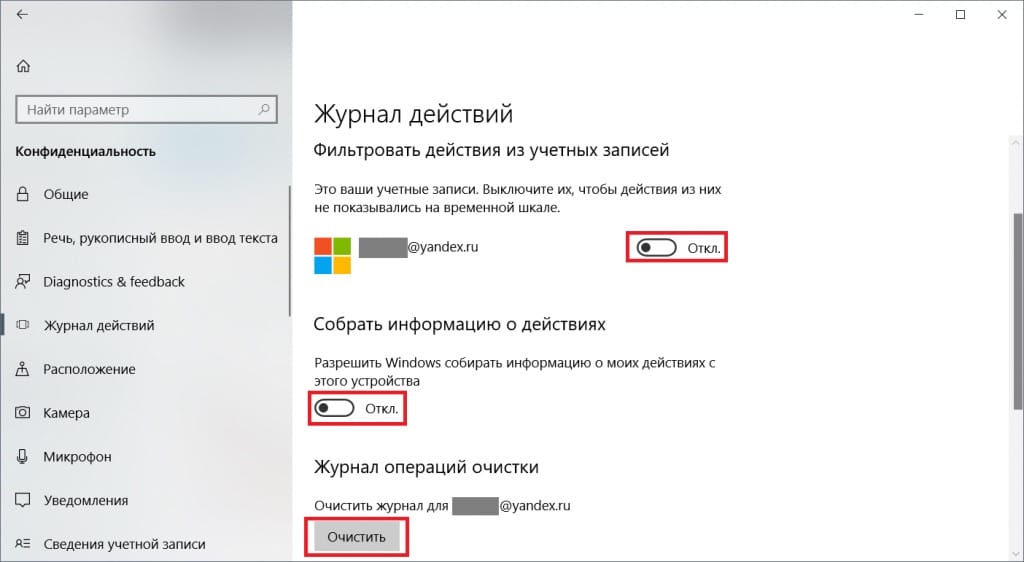Click the Расположение location icon
1024x562 pixels.
click(x=23, y=369)
